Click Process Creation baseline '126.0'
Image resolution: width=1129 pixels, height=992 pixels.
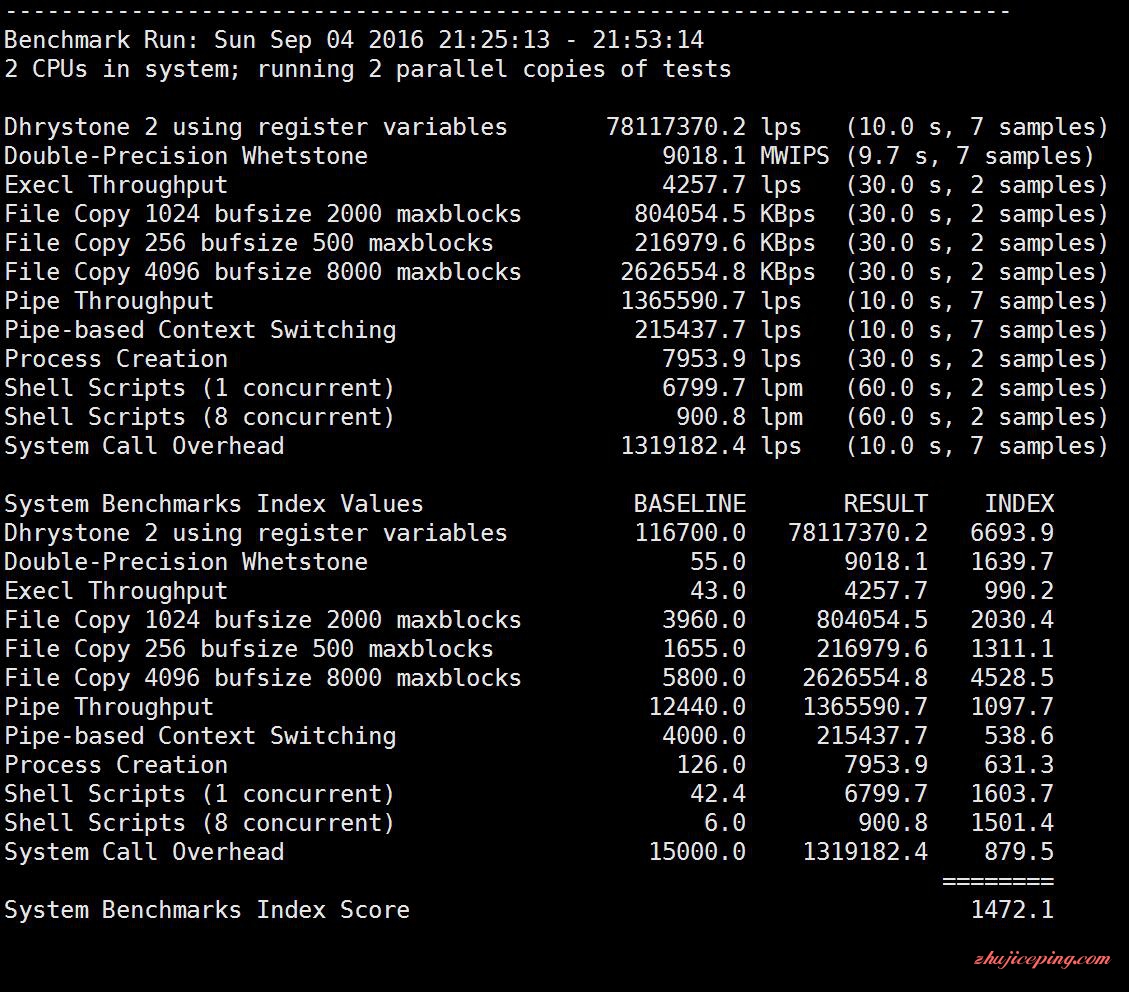tap(711, 765)
